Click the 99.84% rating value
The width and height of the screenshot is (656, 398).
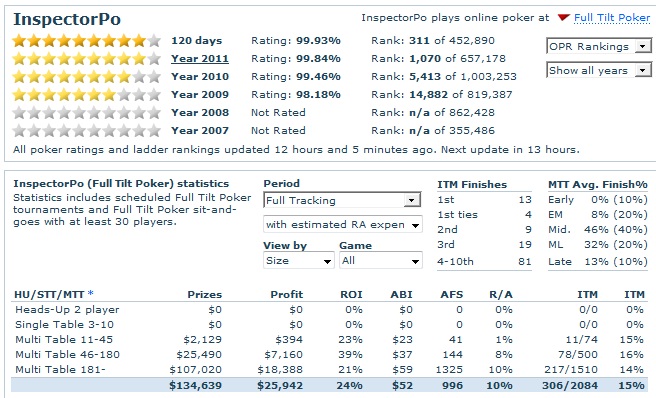tap(318, 59)
